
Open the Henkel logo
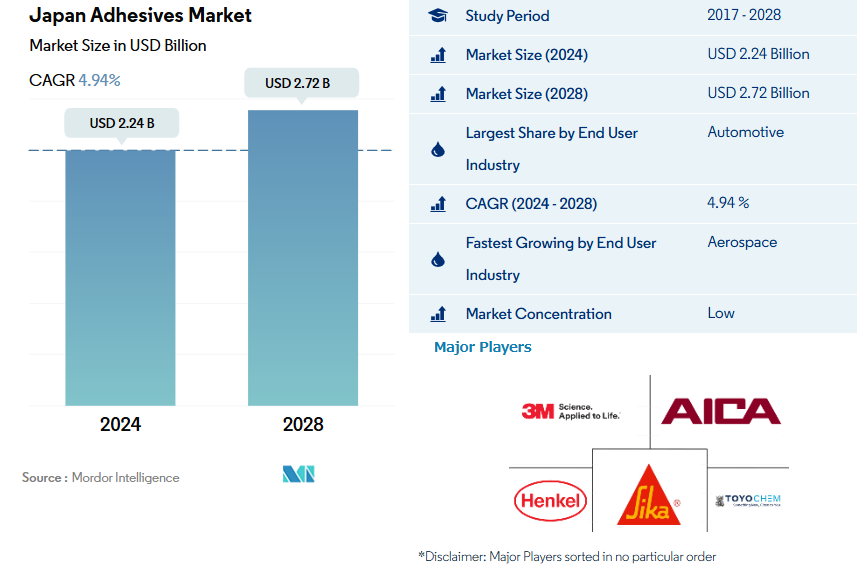click(x=549, y=500)
